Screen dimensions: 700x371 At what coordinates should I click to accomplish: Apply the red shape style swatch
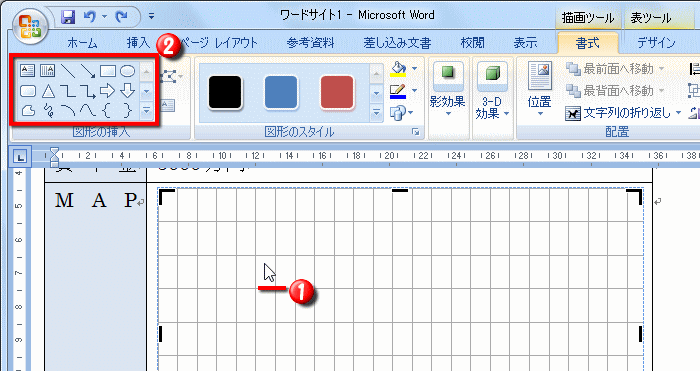click(x=337, y=92)
